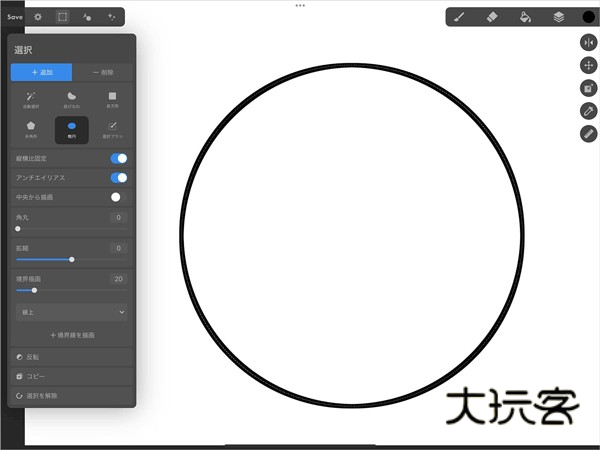
Task: Switch to the 追加 tab
Action: click(x=41, y=72)
